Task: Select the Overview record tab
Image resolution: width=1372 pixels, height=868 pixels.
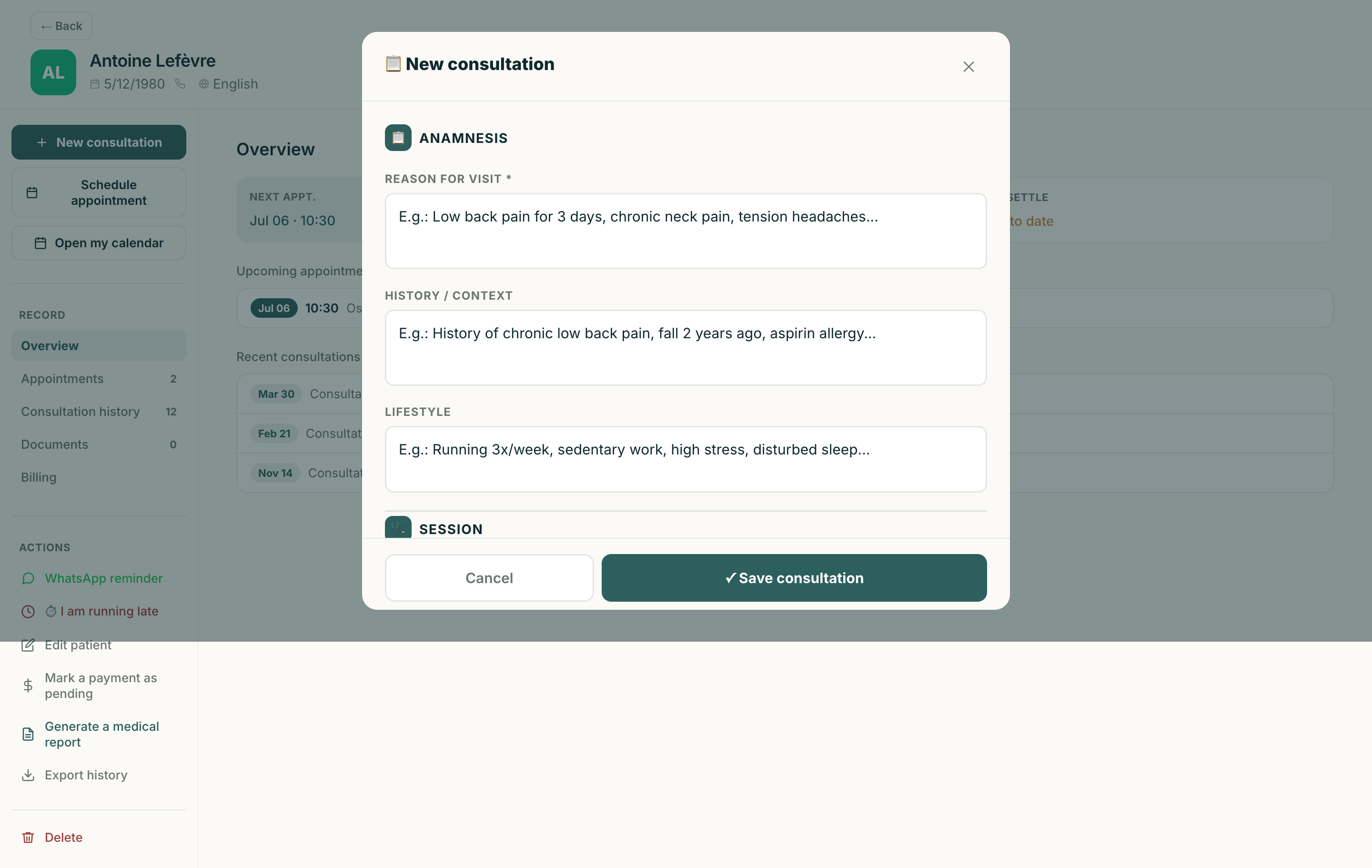Action: tap(99, 345)
